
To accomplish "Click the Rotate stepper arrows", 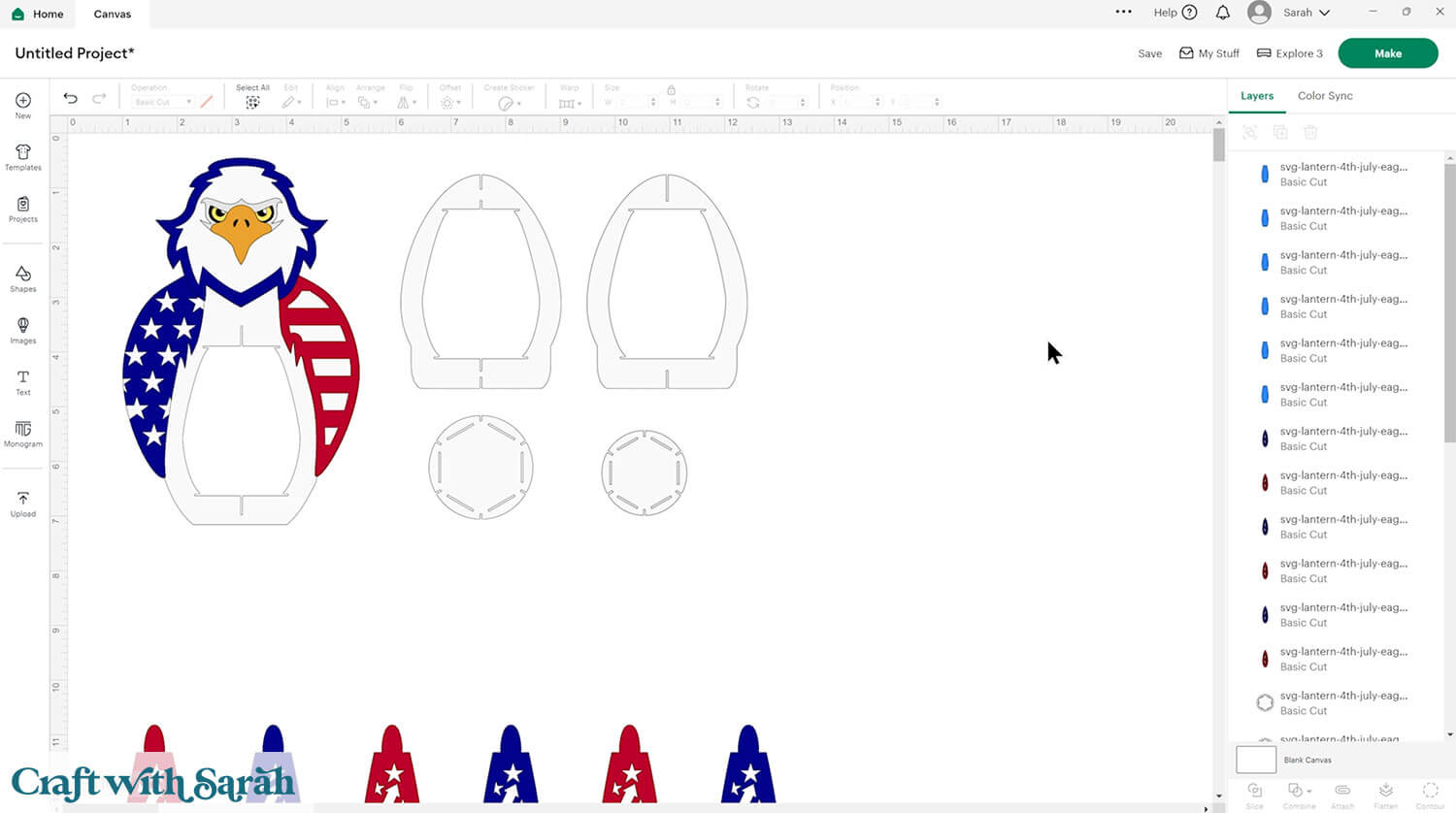I will [803, 102].
